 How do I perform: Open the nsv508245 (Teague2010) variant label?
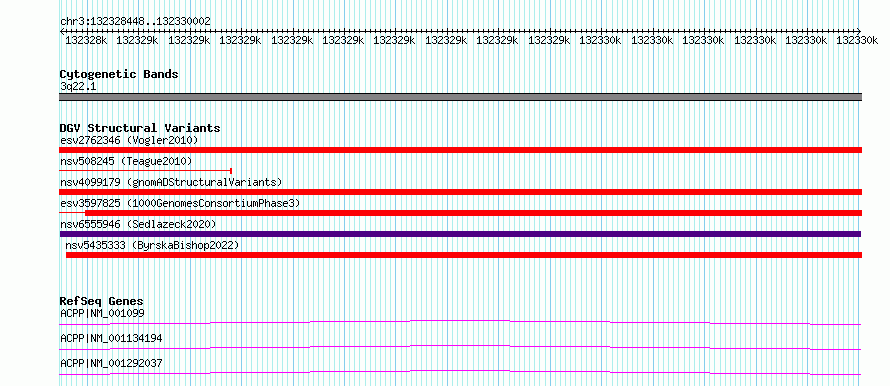coord(126,162)
